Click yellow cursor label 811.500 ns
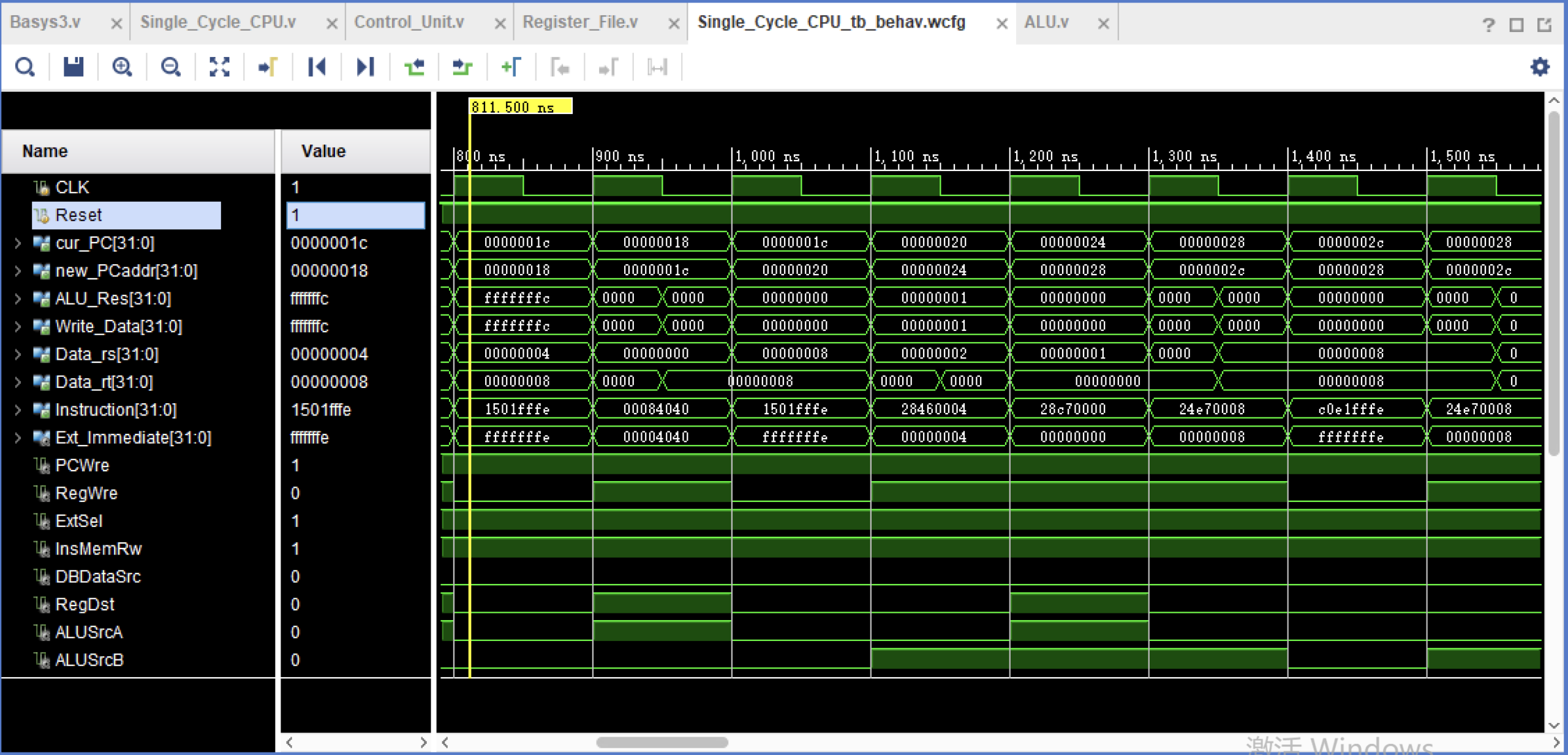1568x755 pixels. (520, 107)
